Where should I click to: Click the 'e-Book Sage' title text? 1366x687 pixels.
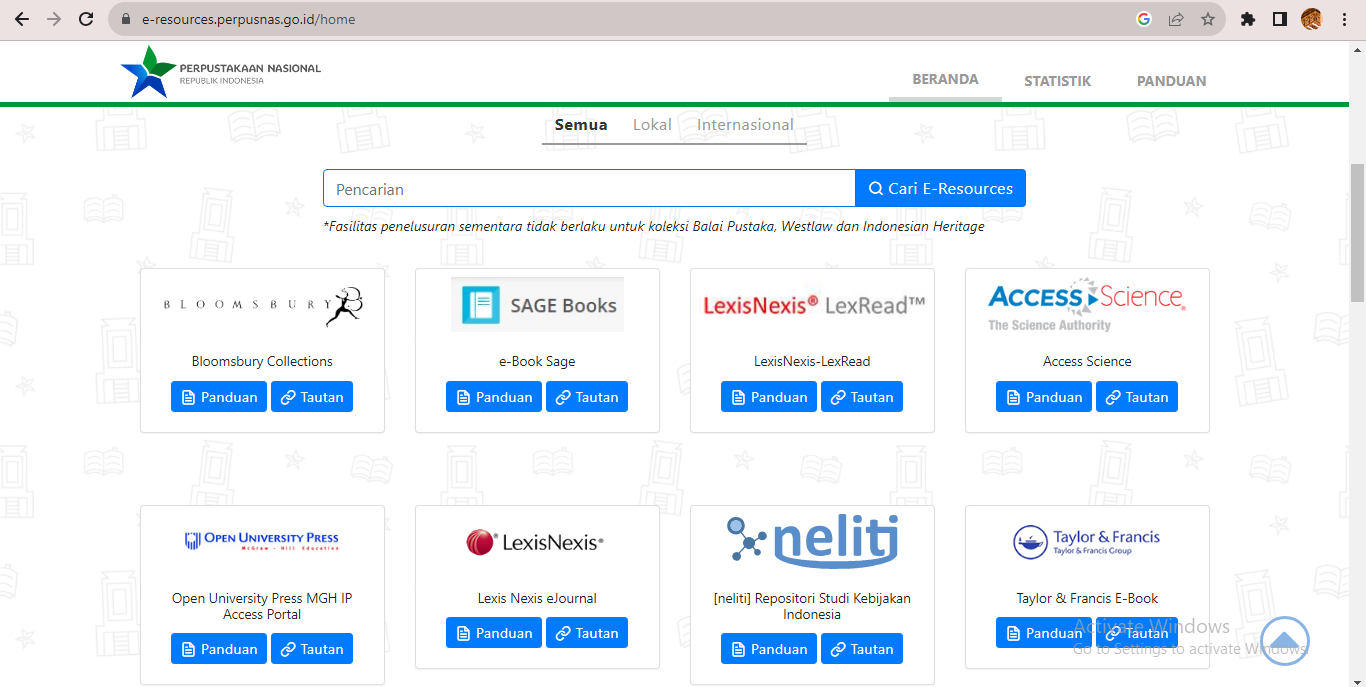537,361
